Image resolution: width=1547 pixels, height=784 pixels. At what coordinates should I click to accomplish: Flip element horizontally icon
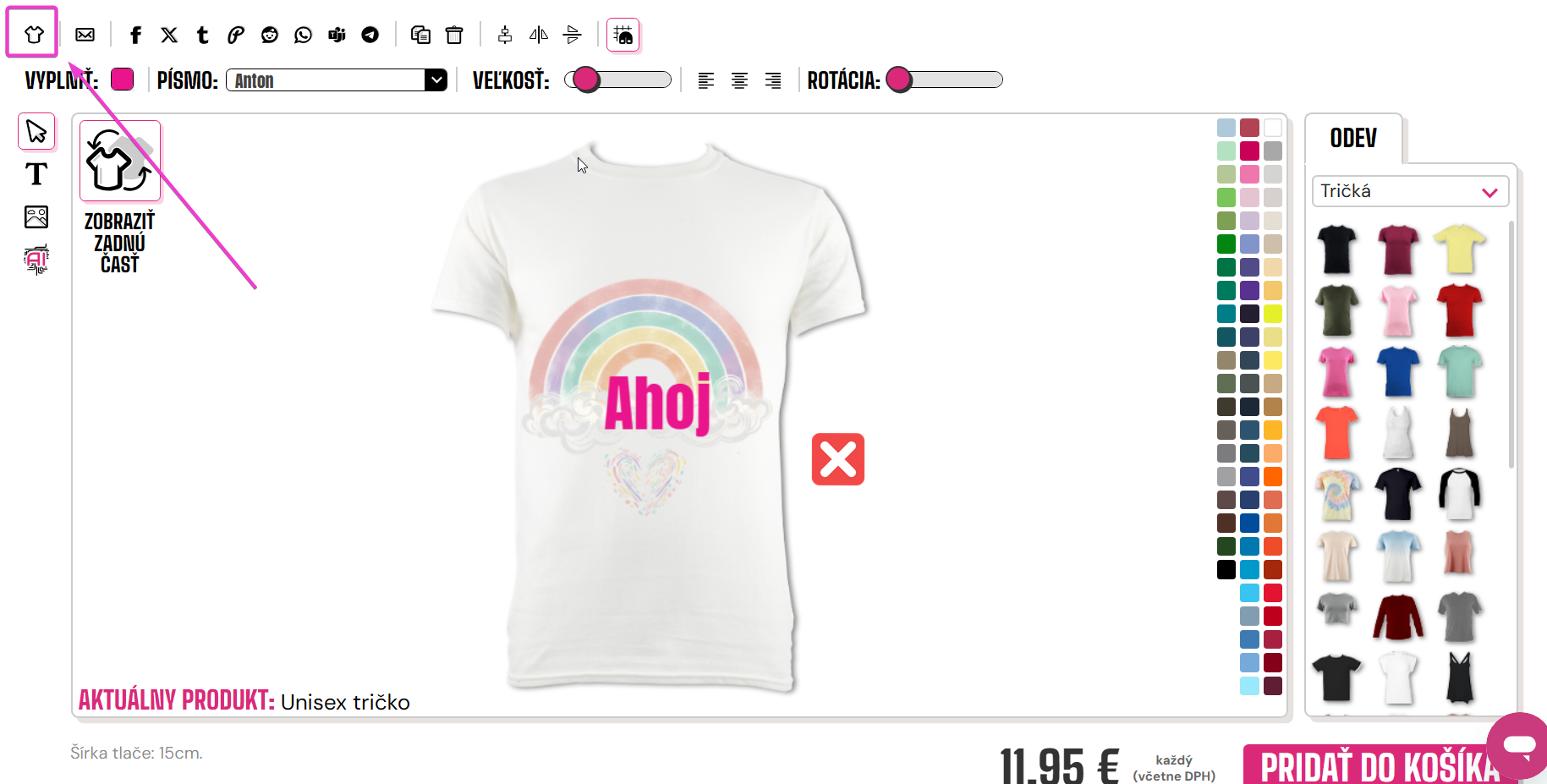pyautogui.click(x=539, y=35)
